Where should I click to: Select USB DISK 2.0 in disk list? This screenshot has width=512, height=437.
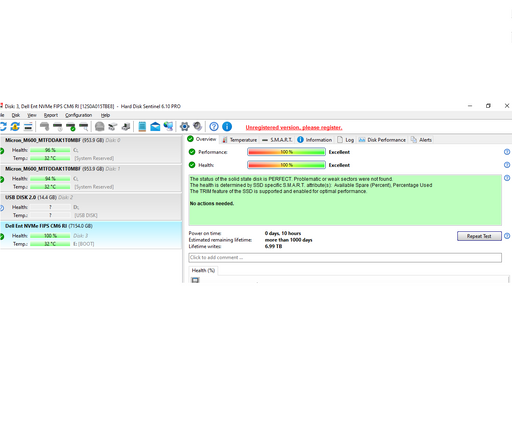(x=91, y=206)
